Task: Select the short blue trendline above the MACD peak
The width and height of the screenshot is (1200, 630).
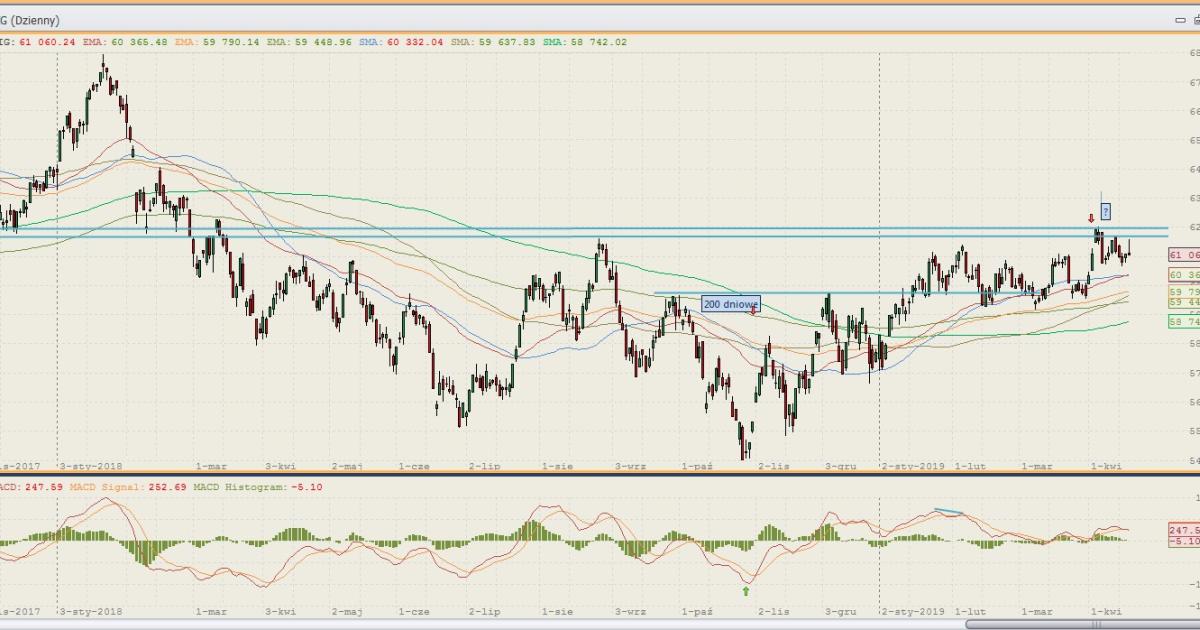Action: (948, 512)
